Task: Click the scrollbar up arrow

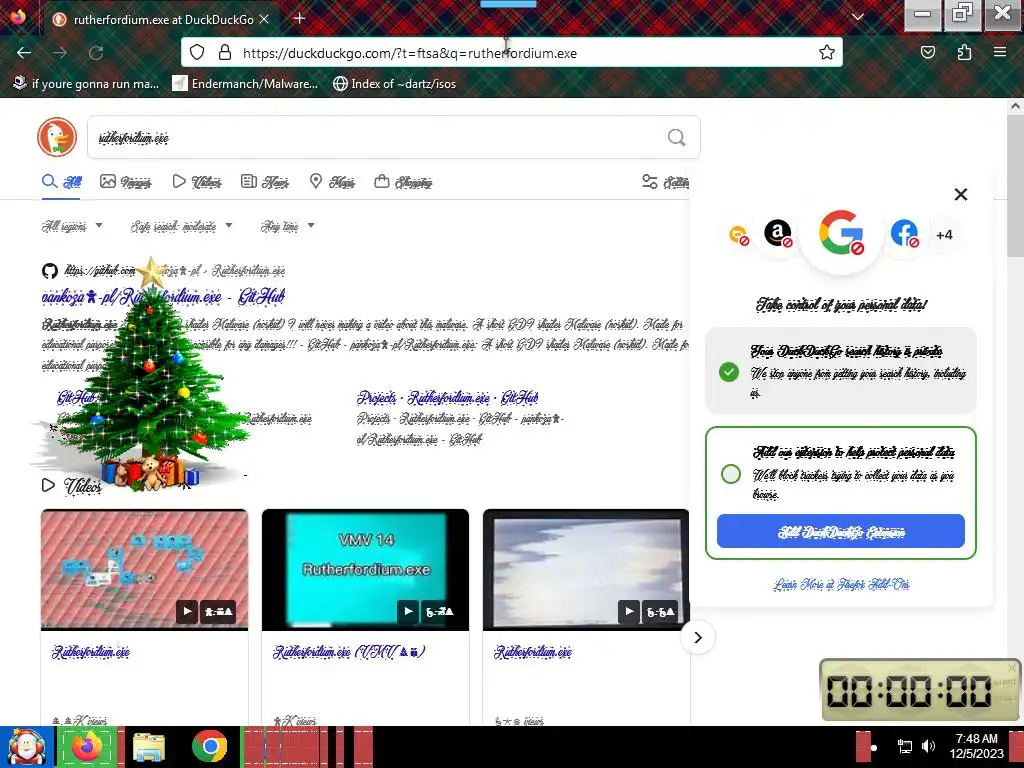Action: tap(1015, 106)
